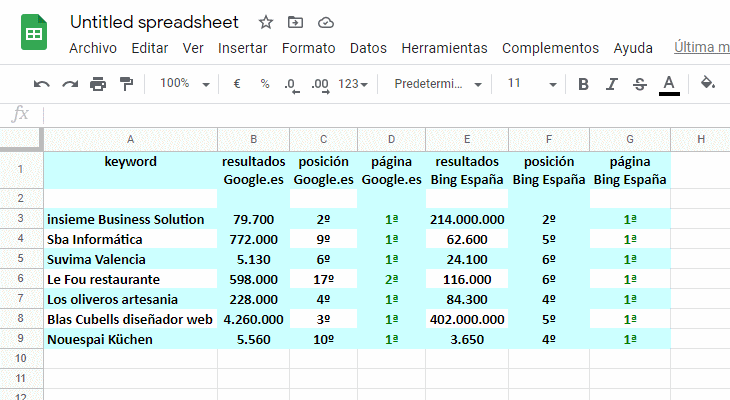Select the paint format roller tool
The height and width of the screenshot is (400, 730).
point(126,84)
